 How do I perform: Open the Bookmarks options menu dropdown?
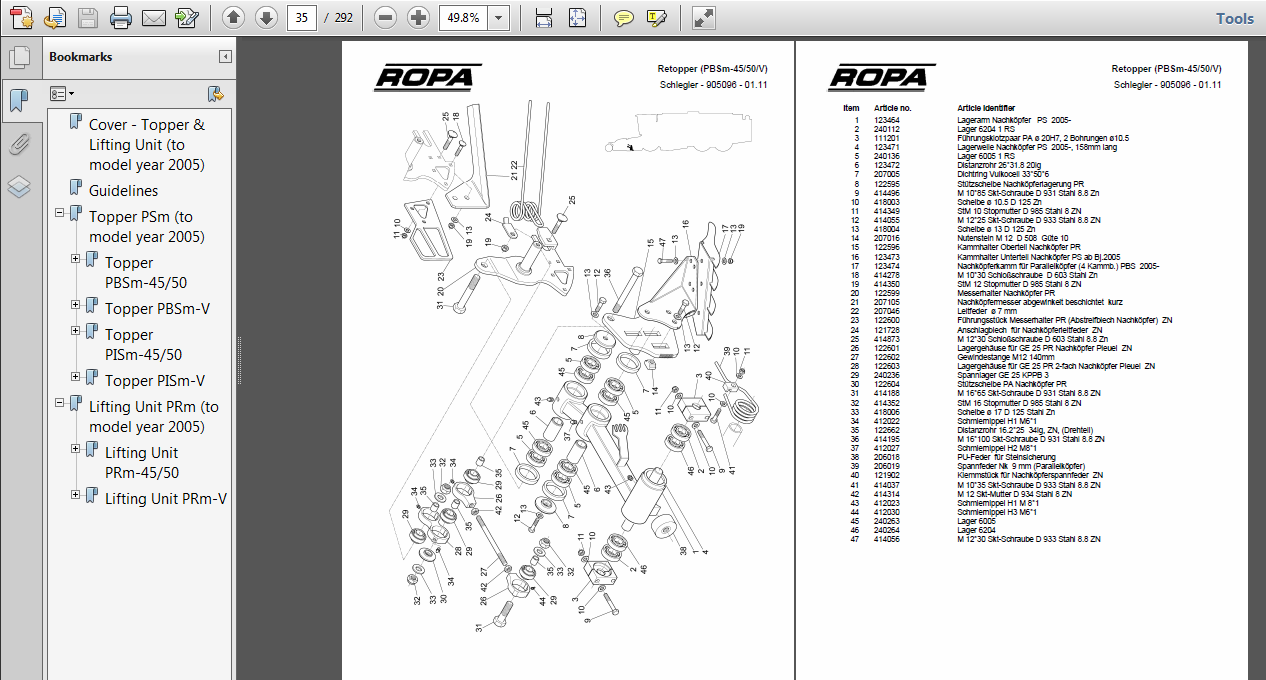62,93
